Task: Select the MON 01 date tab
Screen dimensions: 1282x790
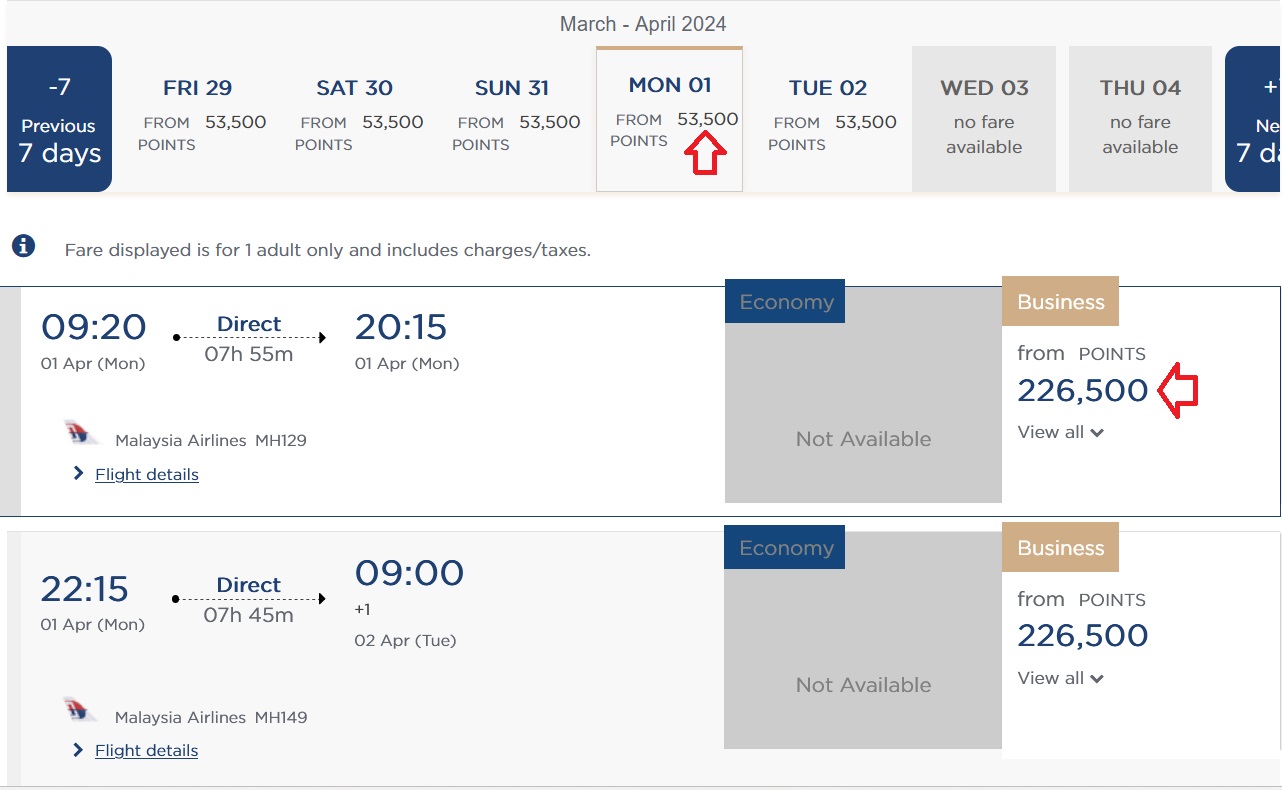Action: 669,118
